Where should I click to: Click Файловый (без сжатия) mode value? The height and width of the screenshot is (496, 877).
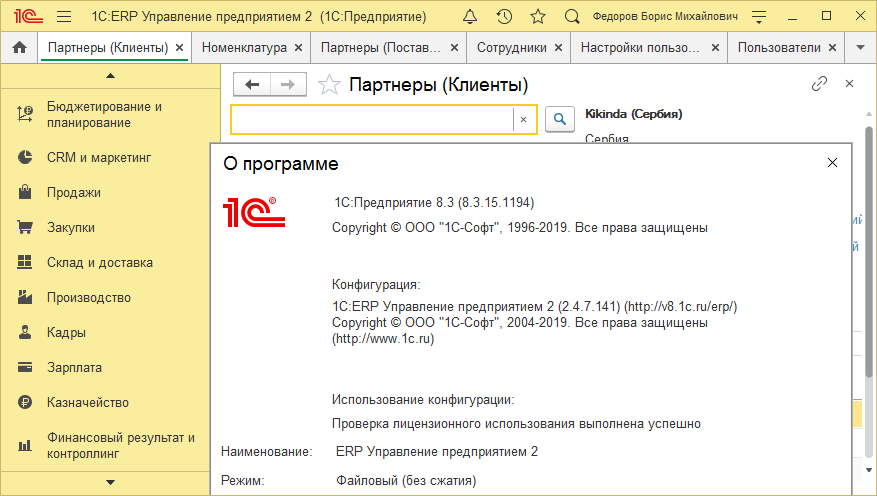pos(406,480)
